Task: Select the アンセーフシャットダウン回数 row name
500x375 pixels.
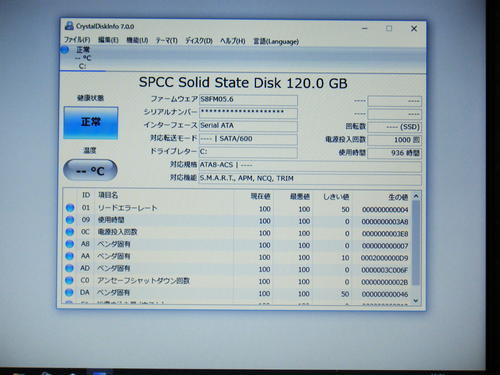Action: 143,281
